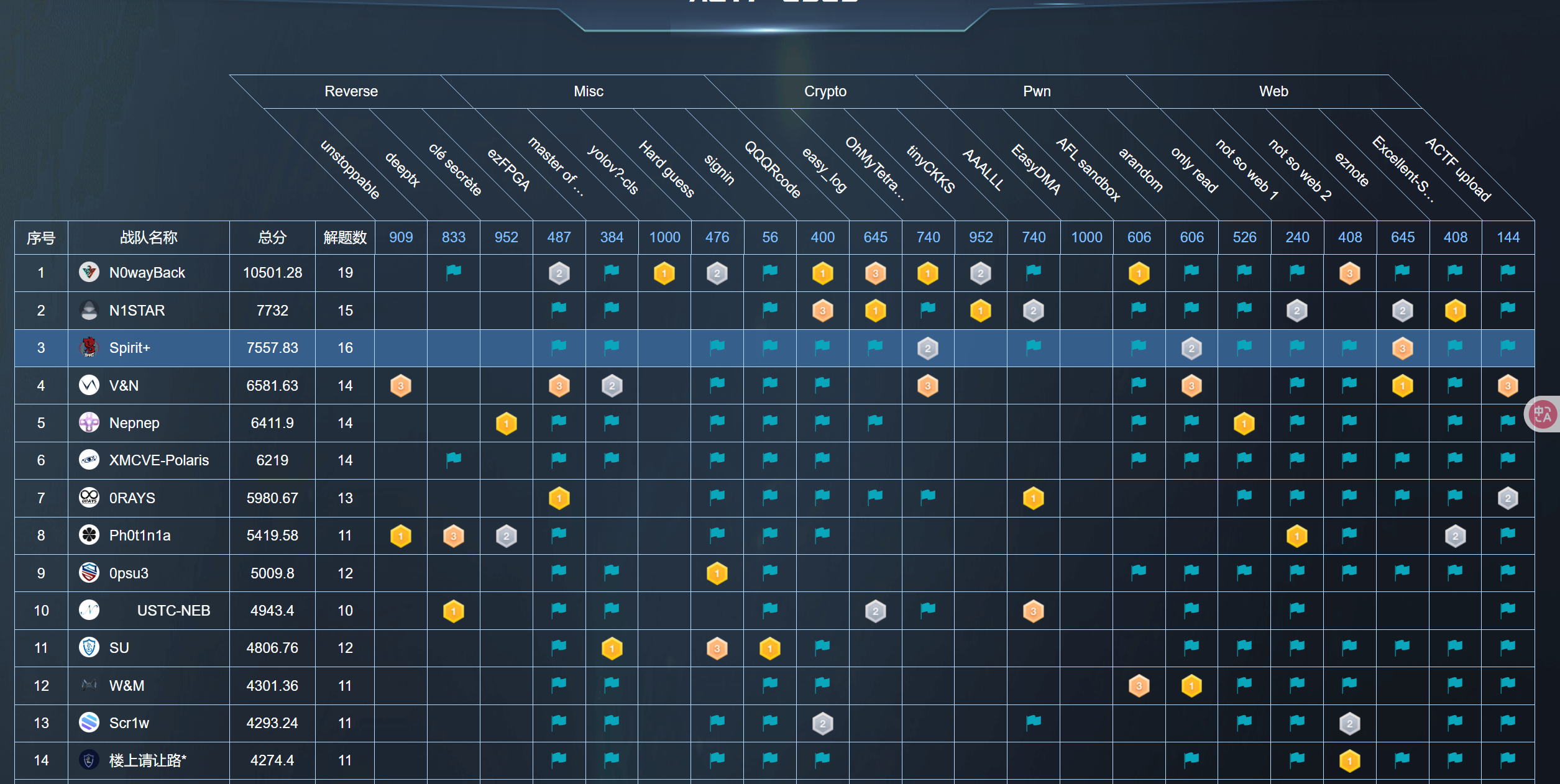1560x784 pixels.
Task: Click the 总分 column header
Action: [272, 237]
